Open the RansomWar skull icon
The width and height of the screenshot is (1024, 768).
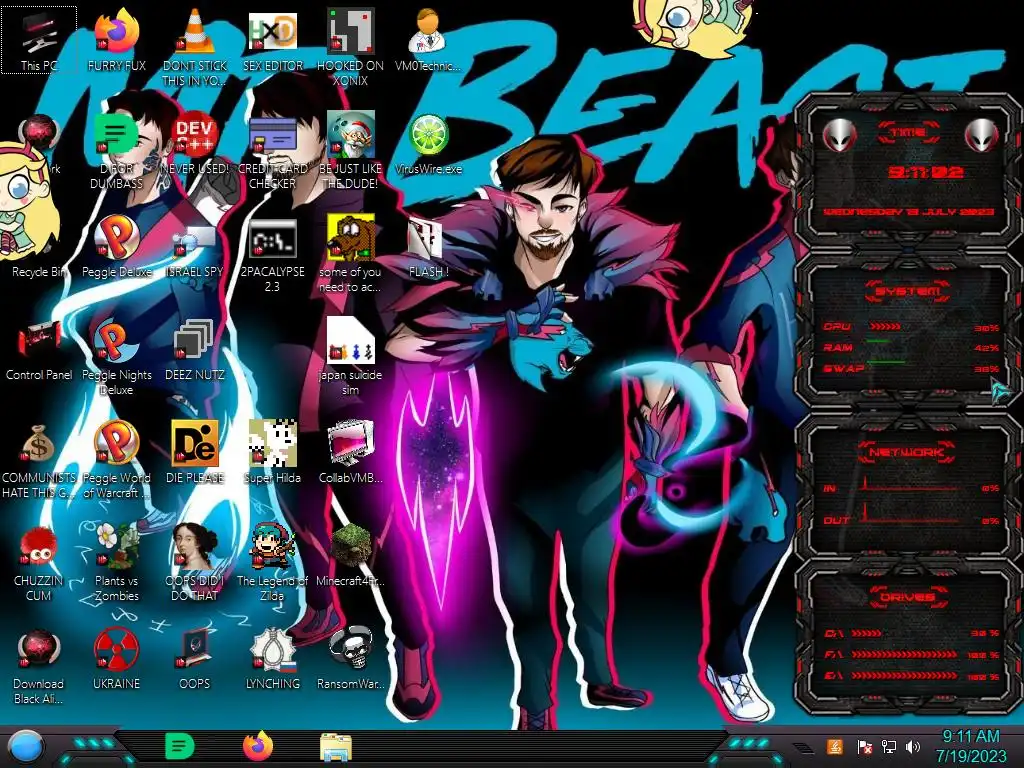(x=351, y=660)
